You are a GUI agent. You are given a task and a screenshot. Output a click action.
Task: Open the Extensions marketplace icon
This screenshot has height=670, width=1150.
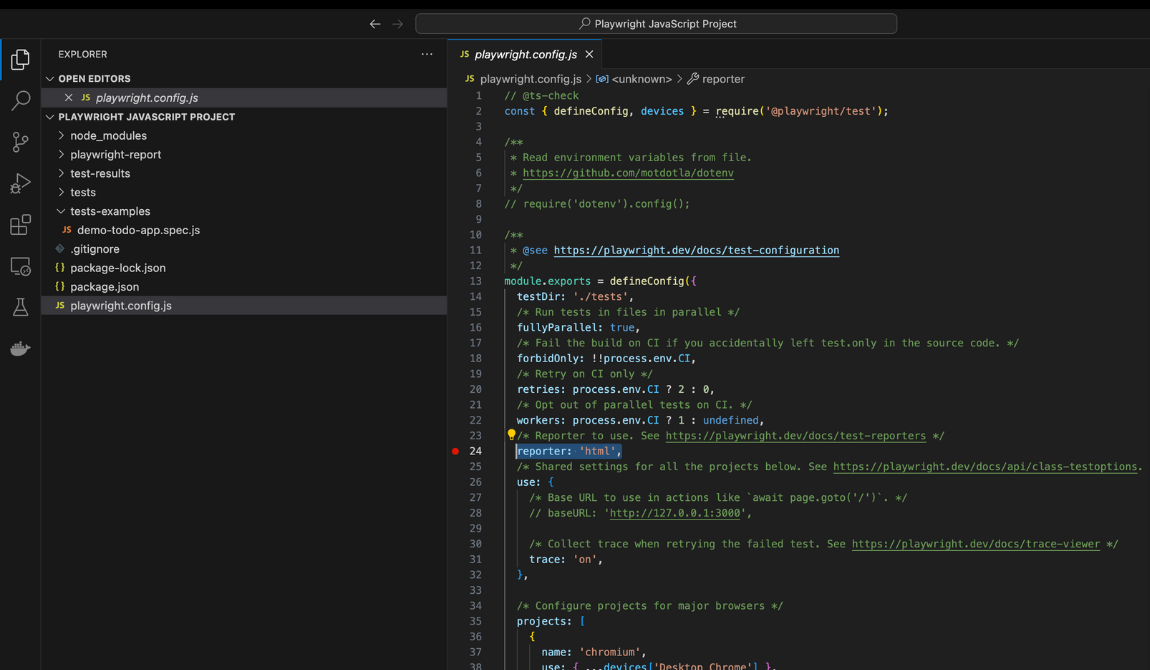click(20, 224)
